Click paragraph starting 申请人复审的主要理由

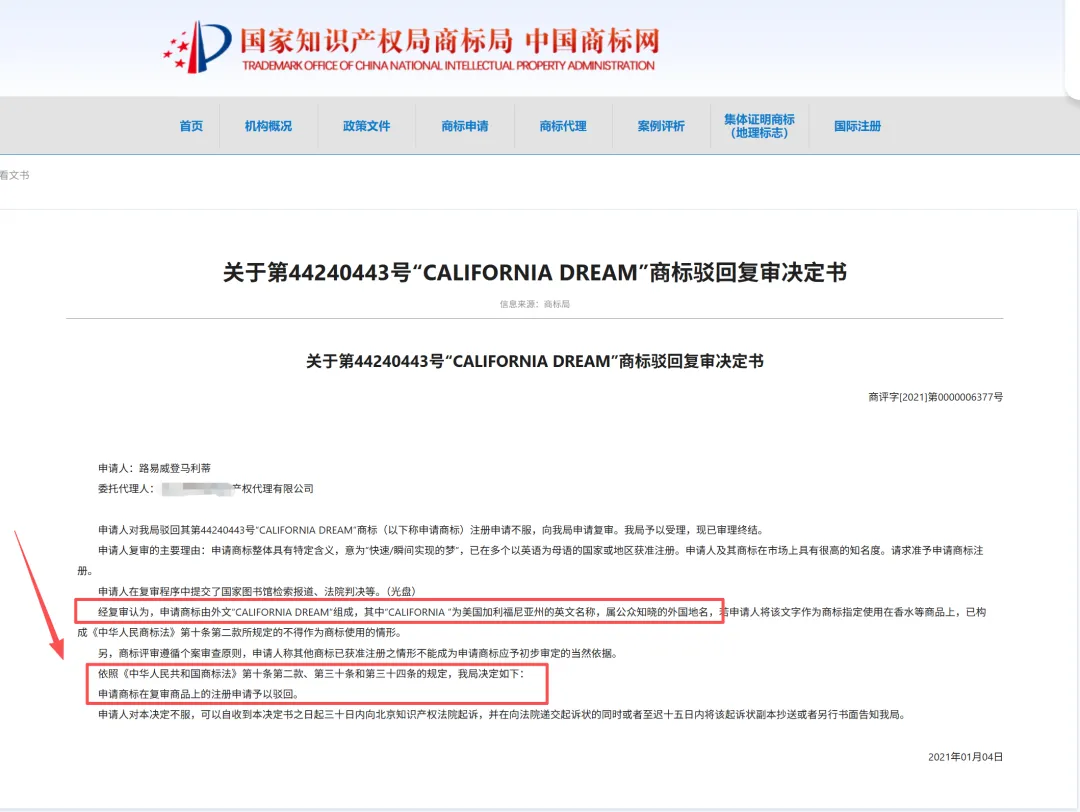[x=530, y=560]
